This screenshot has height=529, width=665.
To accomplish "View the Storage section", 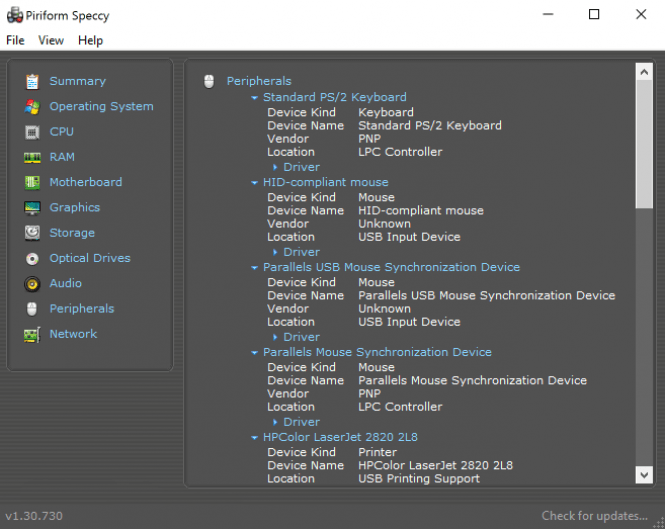I will (72, 233).
